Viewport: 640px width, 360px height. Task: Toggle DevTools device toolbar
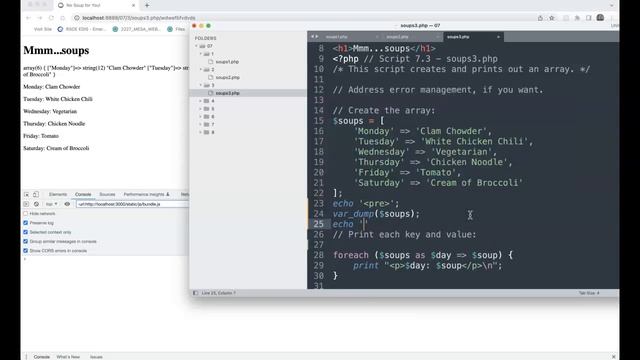coord(36,194)
